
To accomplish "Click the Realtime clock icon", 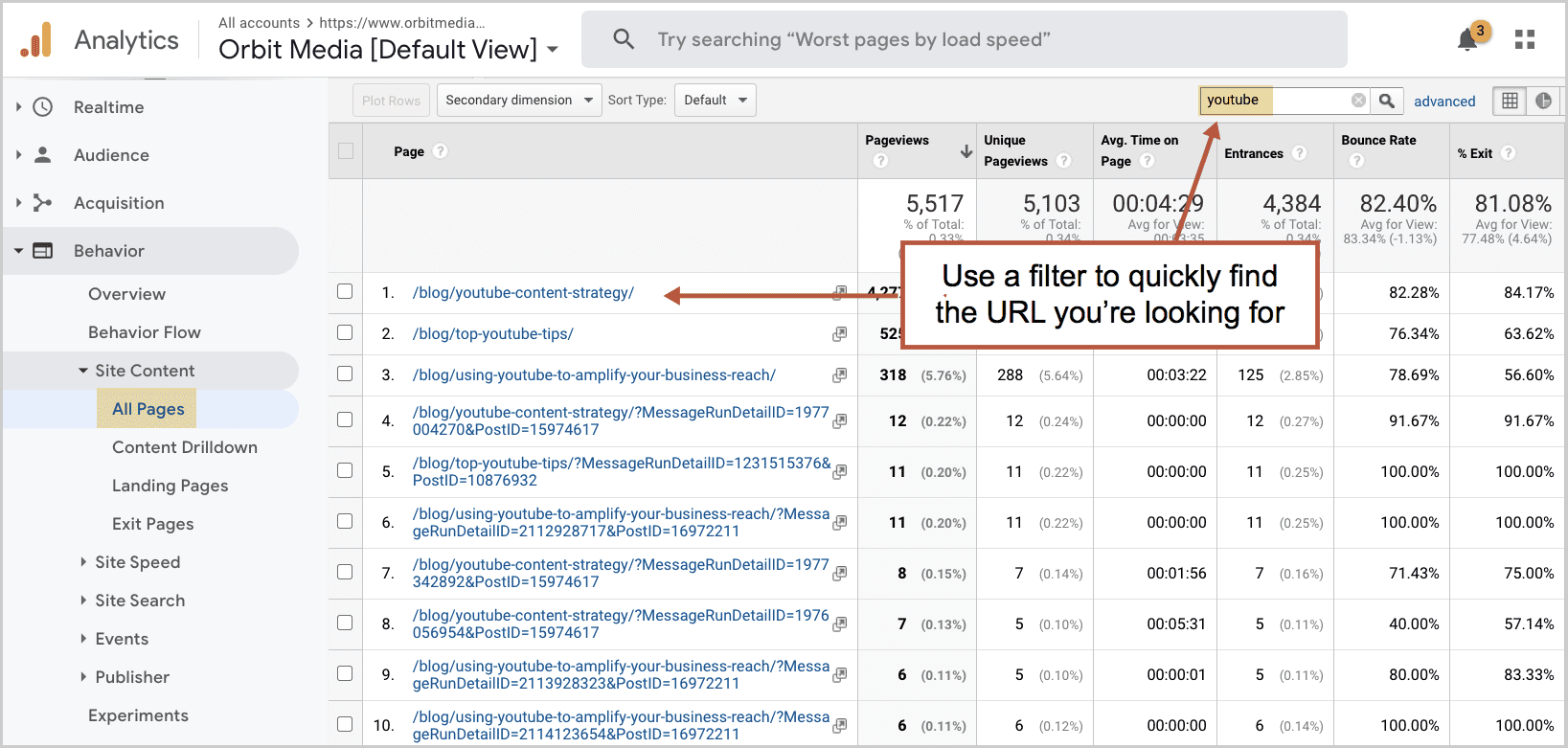I will click(x=43, y=107).
